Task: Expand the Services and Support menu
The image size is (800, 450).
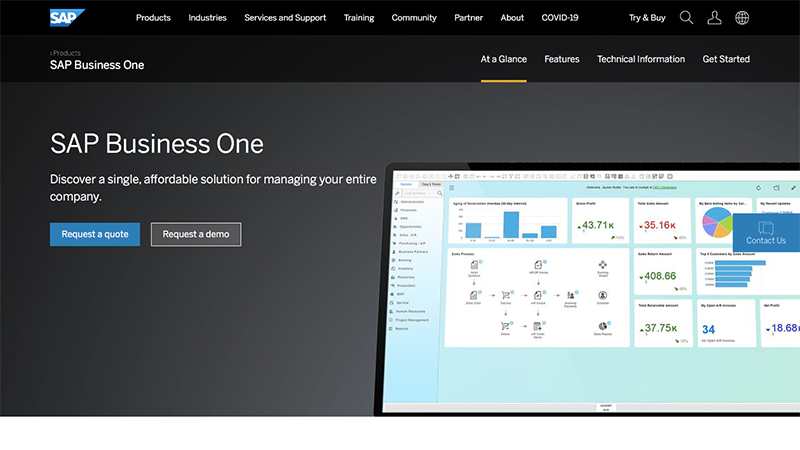Action: click(x=285, y=18)
